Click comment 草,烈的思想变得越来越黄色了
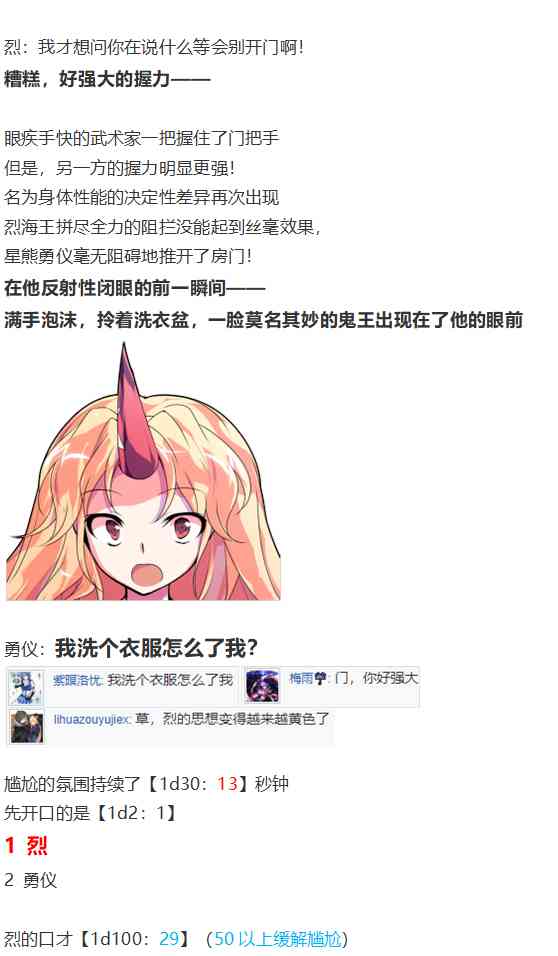This screenshot has height=956, width=558. click(232, 719)
